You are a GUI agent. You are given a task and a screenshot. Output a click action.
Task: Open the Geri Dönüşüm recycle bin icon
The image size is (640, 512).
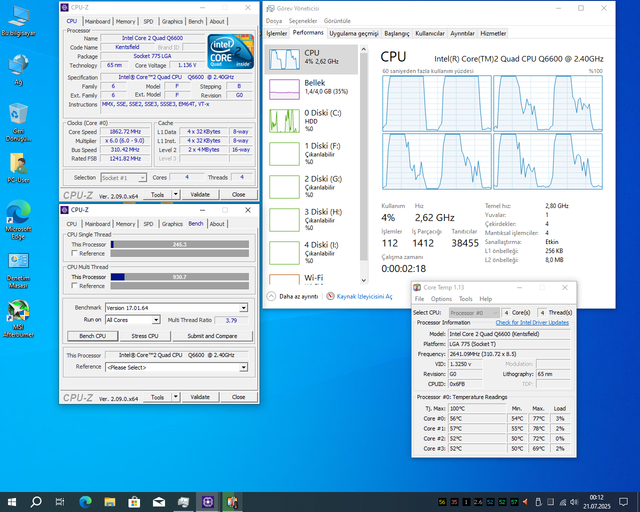[x=18, y=122]
